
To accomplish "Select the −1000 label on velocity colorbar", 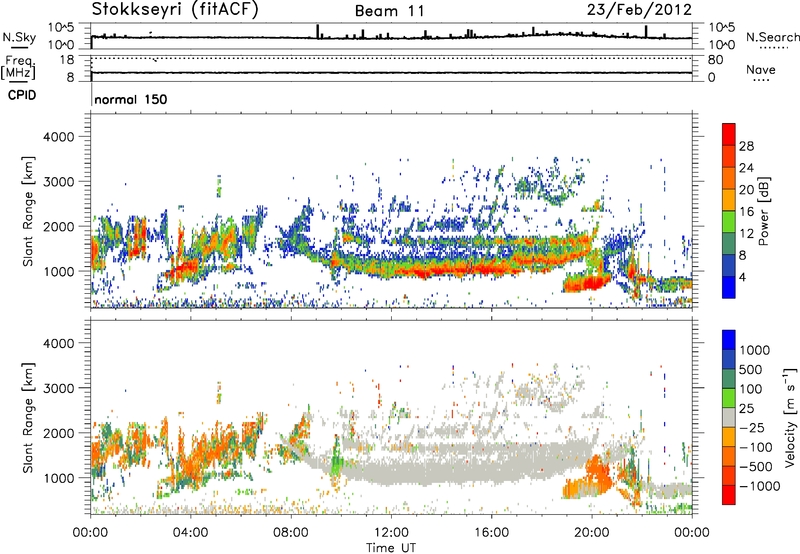I will click(759, 486).
